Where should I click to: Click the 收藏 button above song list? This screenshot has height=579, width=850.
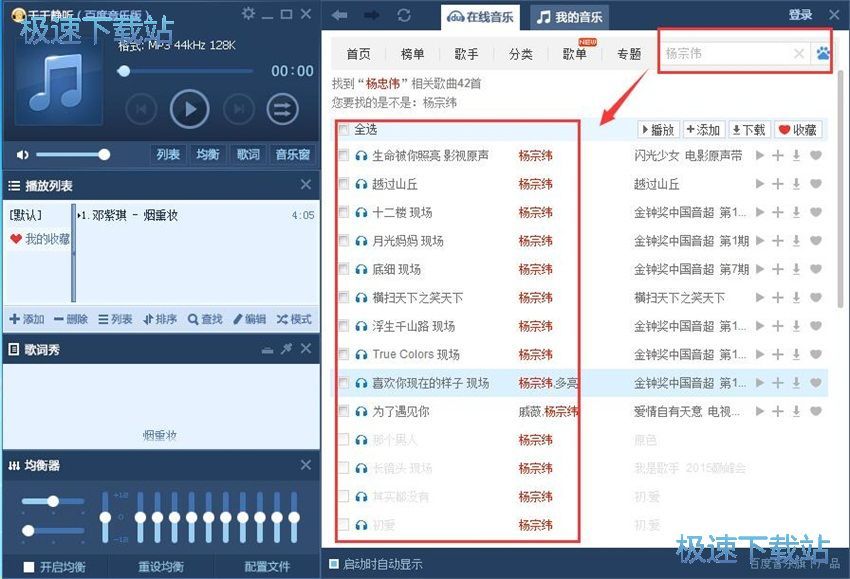797,130
